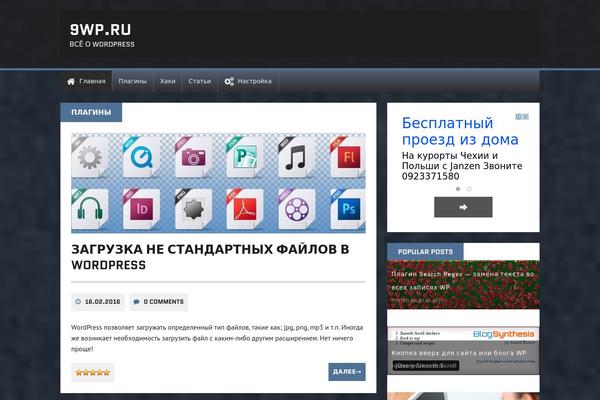The image size is (600, 400).
Task: Open the 0 Comments link
Action: pos(163,302)
